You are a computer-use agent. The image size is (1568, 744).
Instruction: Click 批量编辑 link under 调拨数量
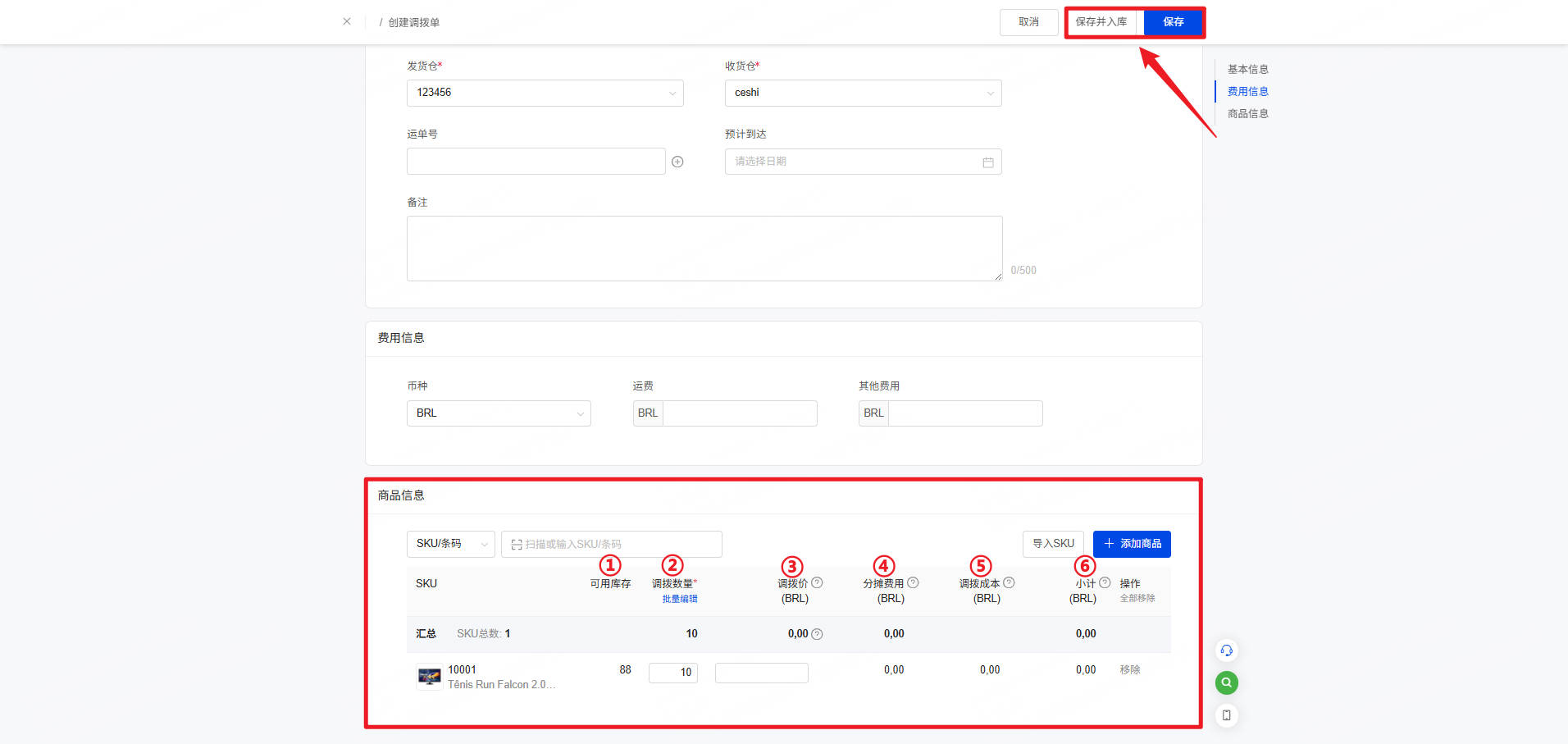(x=680, y=599)
